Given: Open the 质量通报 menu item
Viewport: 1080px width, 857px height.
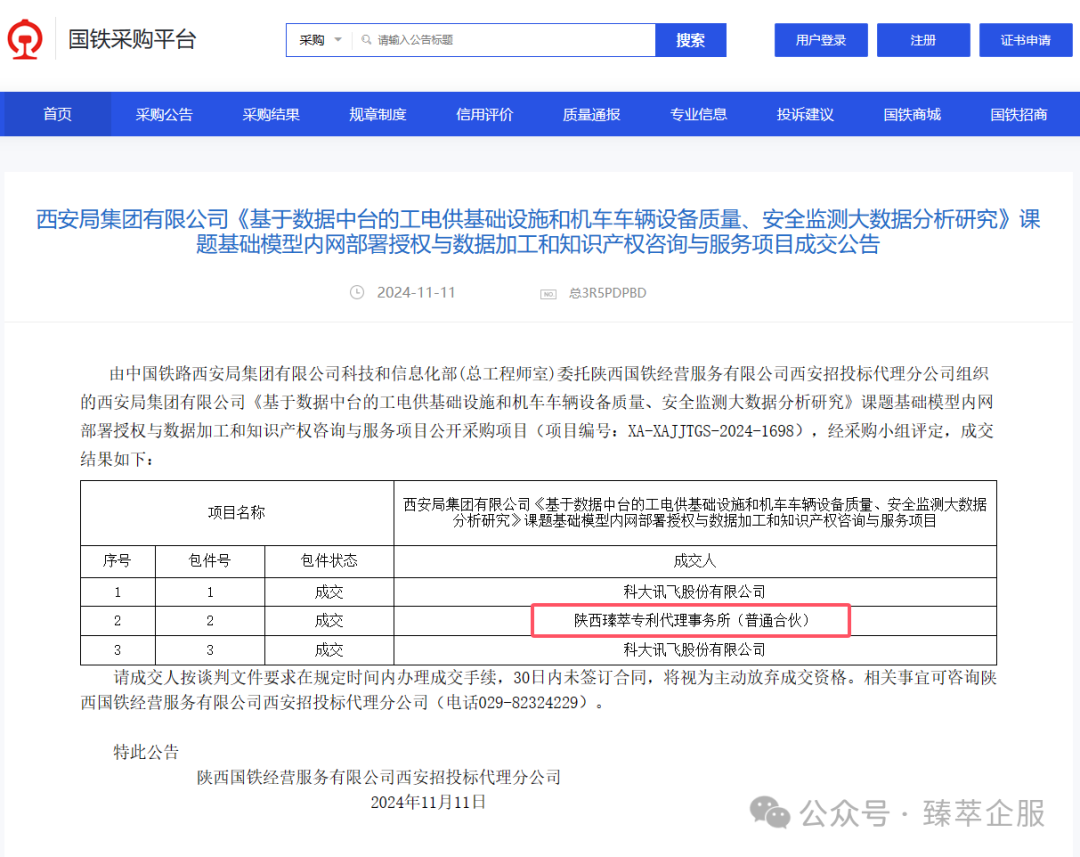Looking at the screenshot, I should pyautogui.click(x=591, y=113).
